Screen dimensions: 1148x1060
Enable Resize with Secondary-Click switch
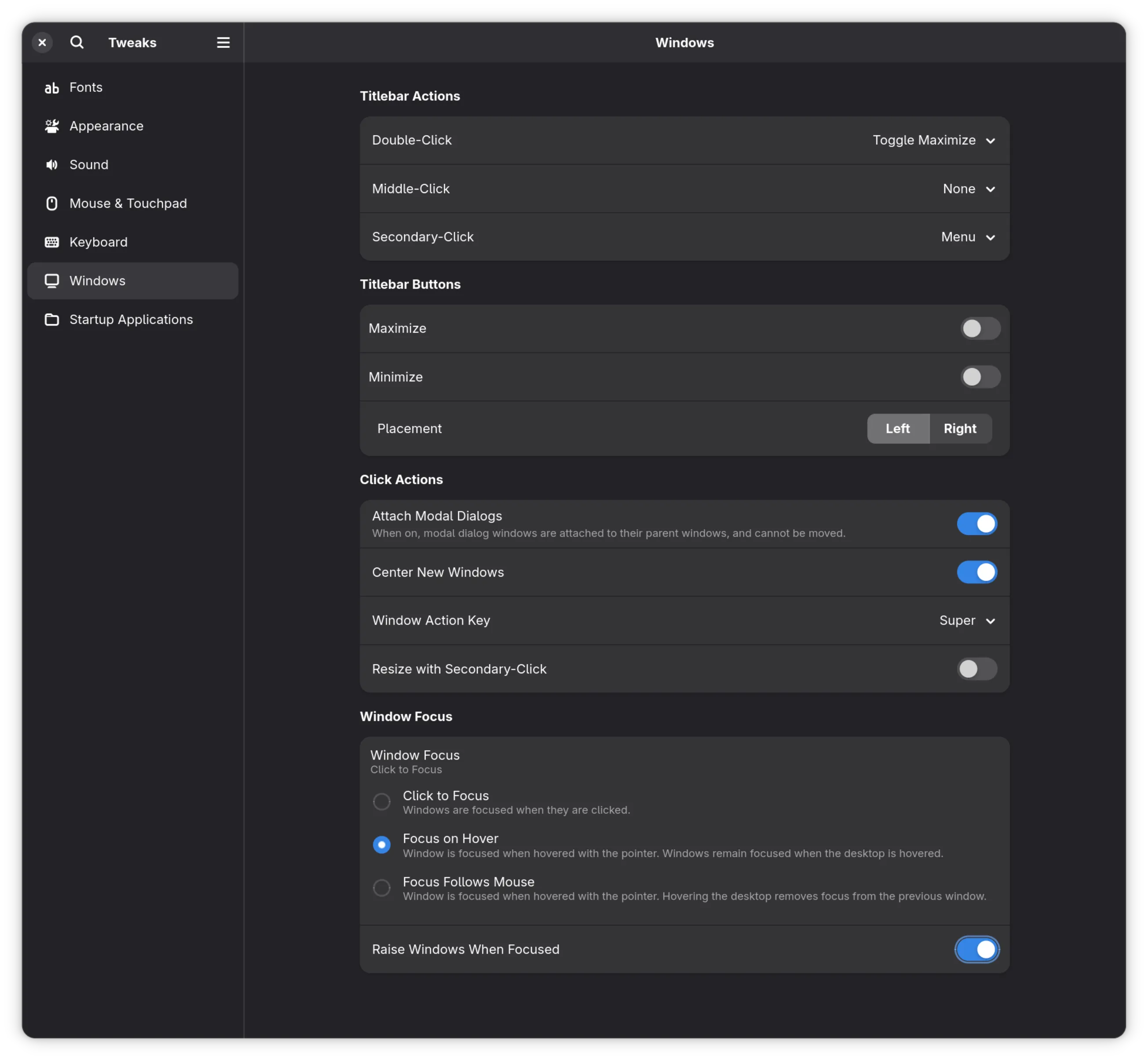tap(976, 669)
